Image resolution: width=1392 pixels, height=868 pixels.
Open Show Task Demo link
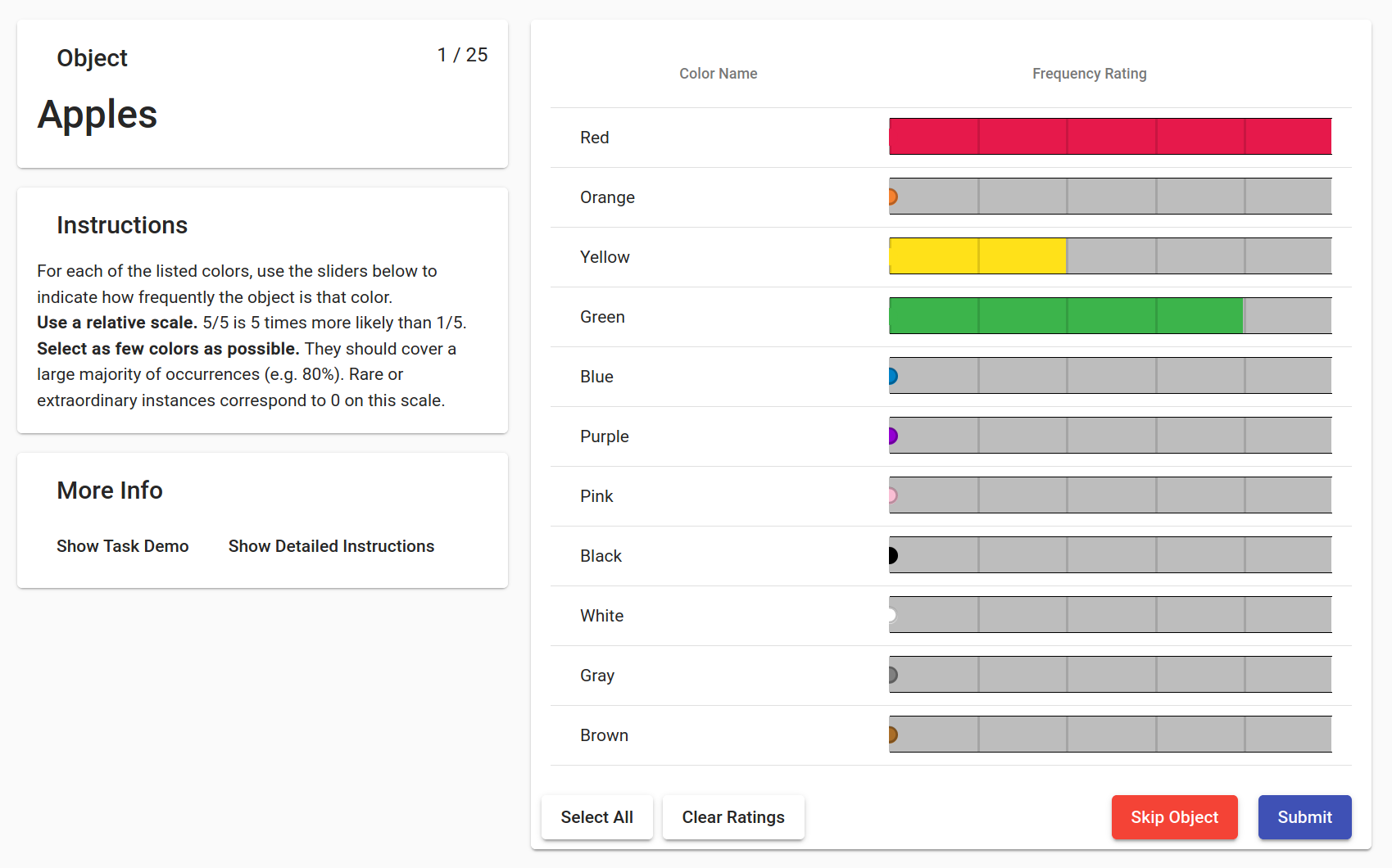coord(123,546)
